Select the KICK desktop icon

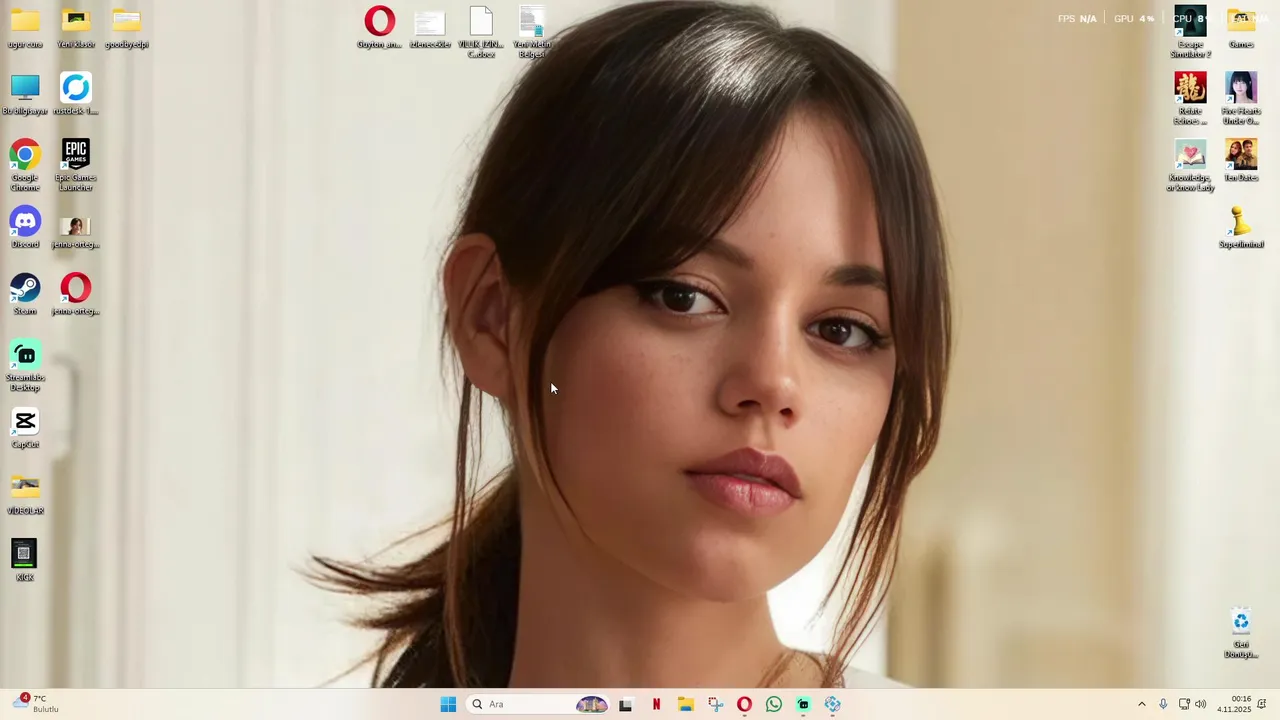25,561
